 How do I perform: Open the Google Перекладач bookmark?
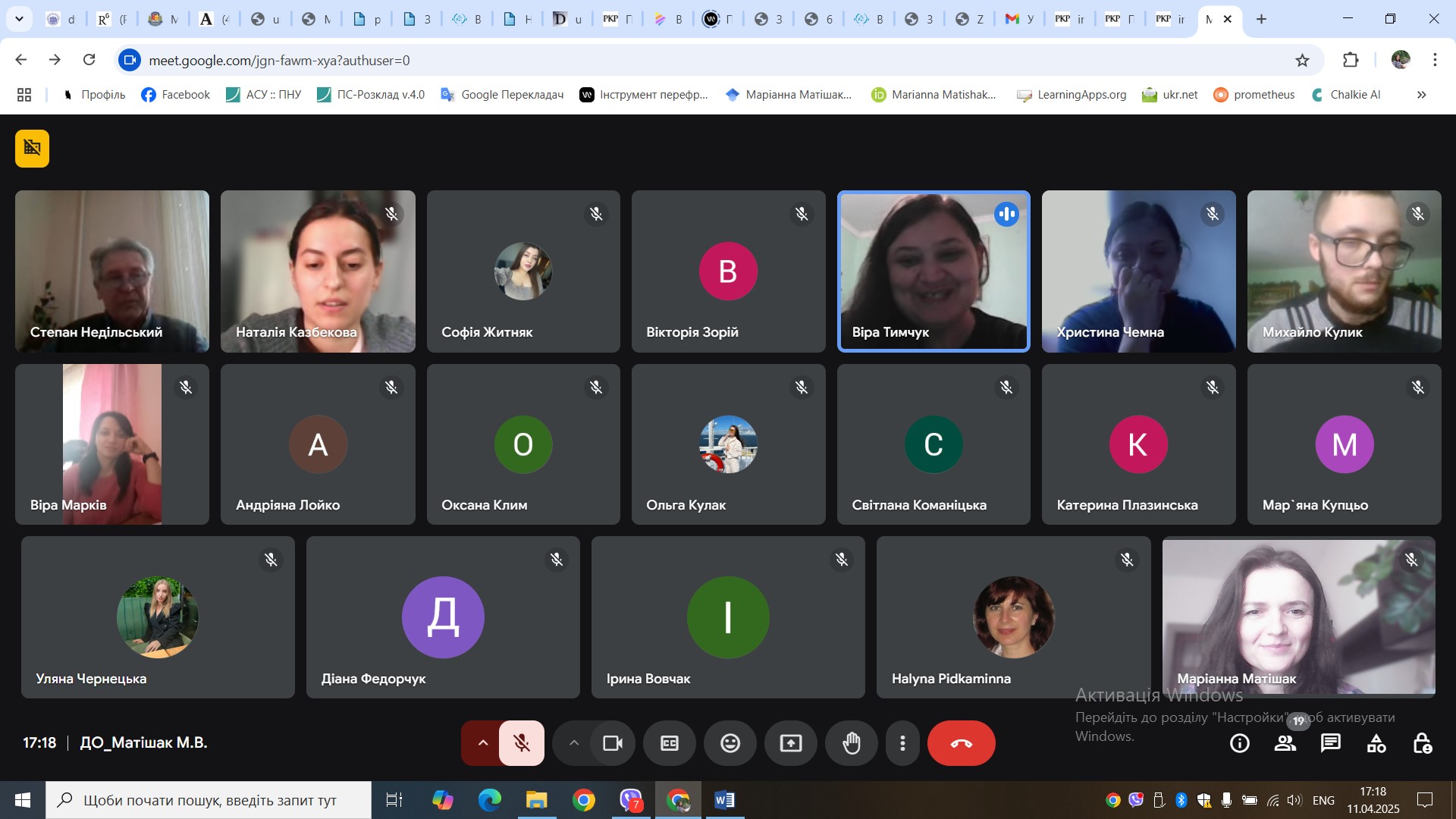(x=502, y=95)
